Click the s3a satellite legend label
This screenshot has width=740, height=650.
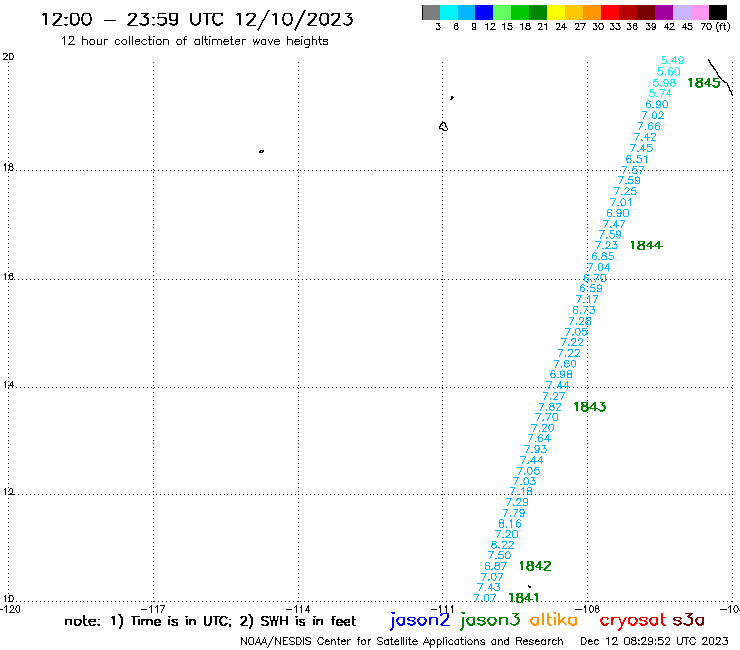click(688, 620)
